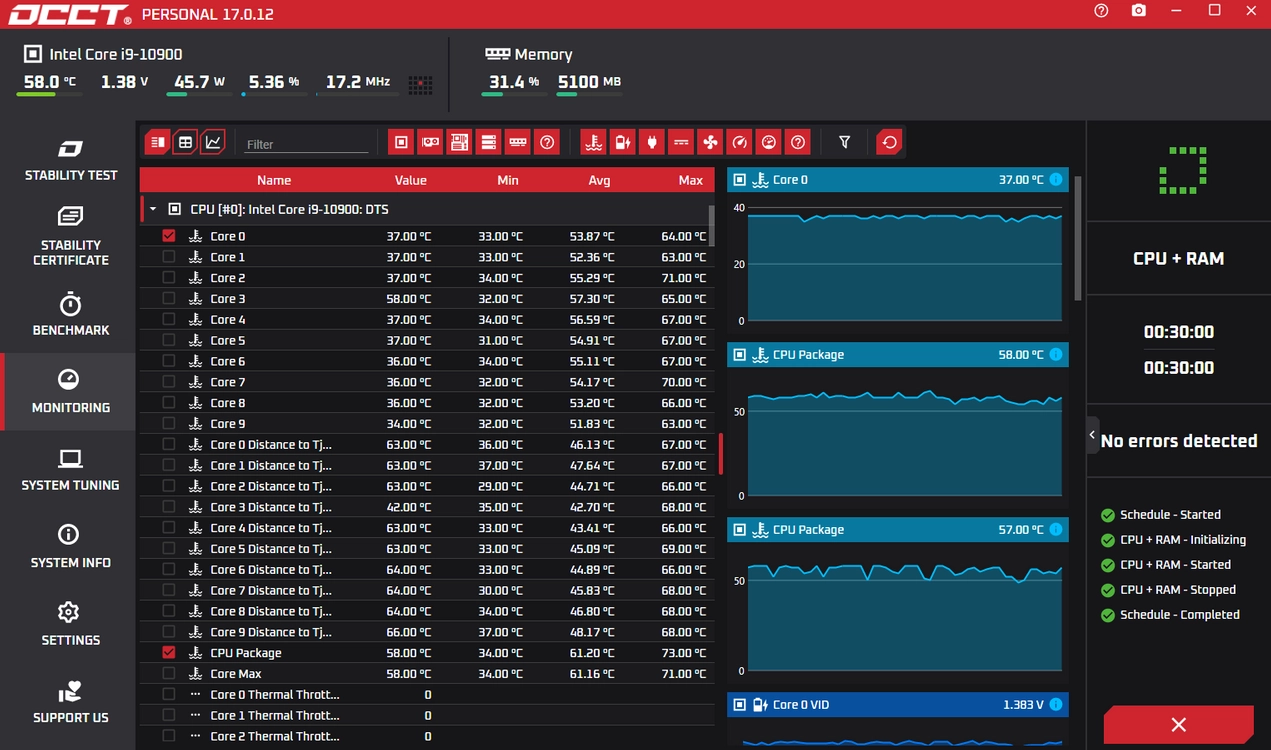Open info icon on CPU Package 58.00 °C graph

(1056, 355)
